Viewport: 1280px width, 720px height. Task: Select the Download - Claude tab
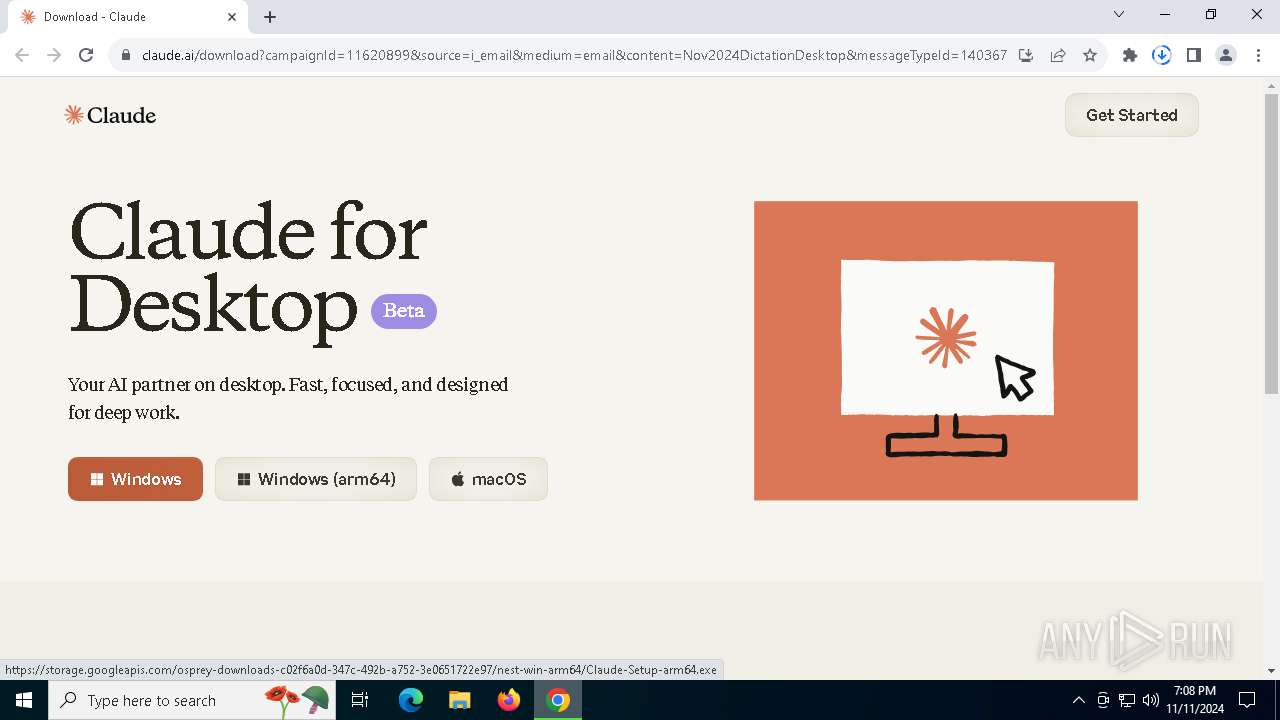pos(127,17)
